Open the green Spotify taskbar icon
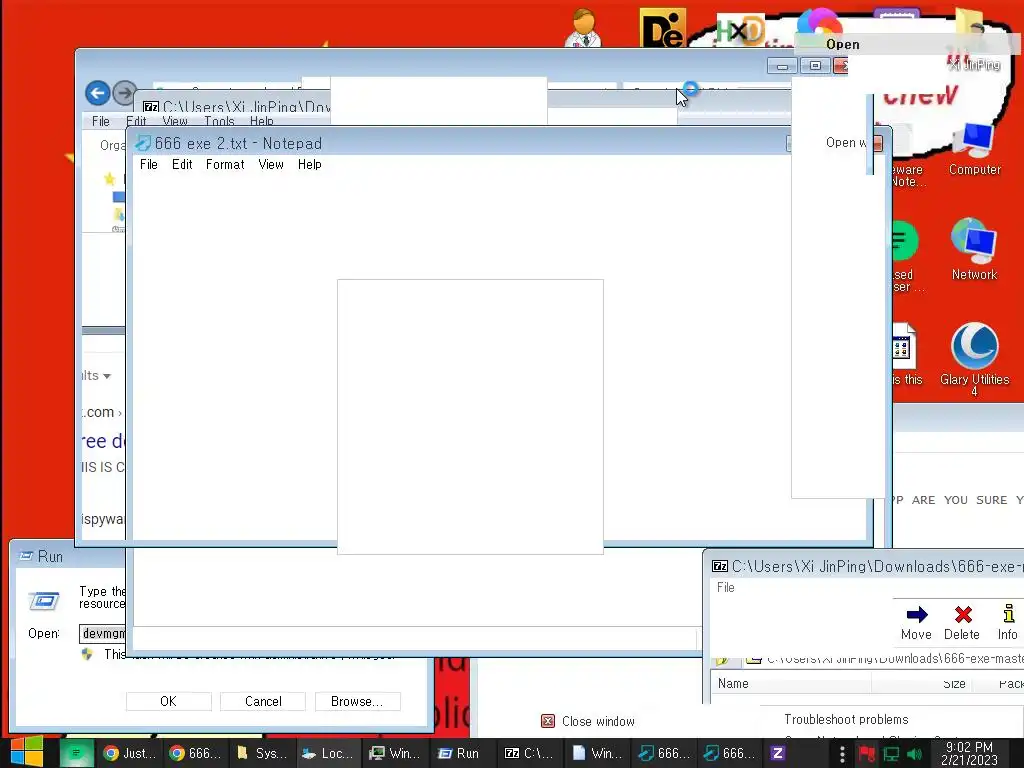The height and width of the screenshot is (768, 1024). point(76,753)
